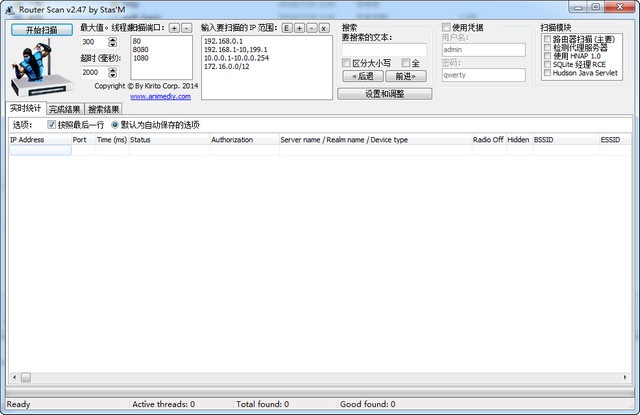The image size is (640, 415).
Task: Remove a port with the - button
Action: click(187, 28)
